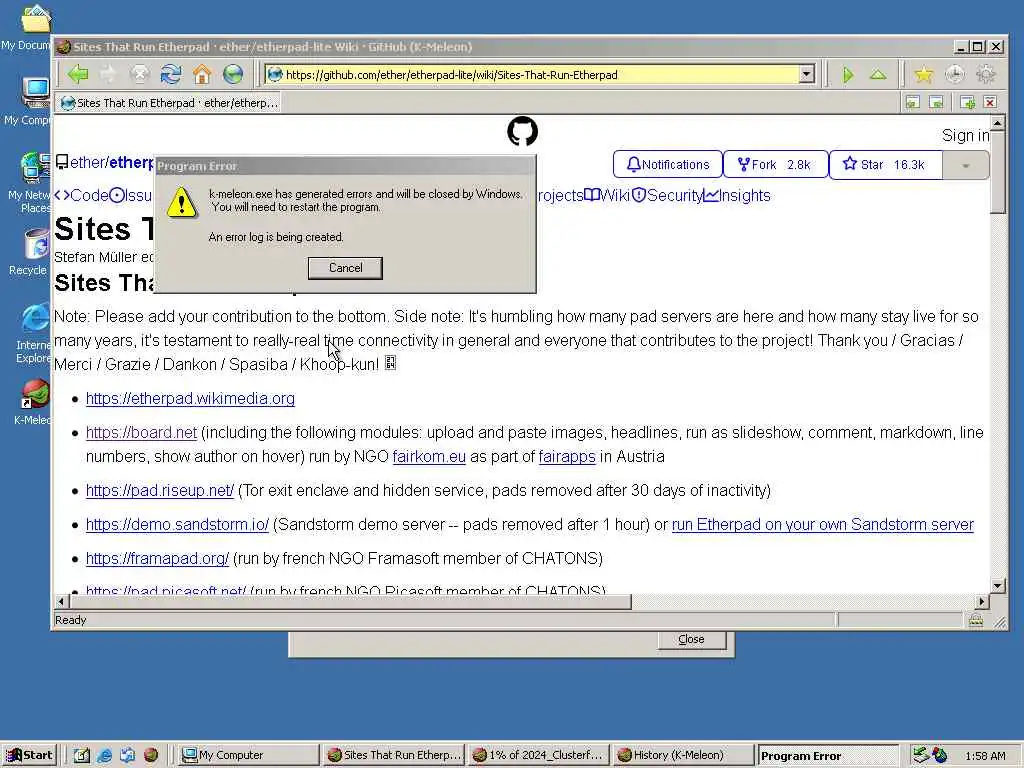Open the Security repository tab
1024x768 pixels.
[667, 195]
